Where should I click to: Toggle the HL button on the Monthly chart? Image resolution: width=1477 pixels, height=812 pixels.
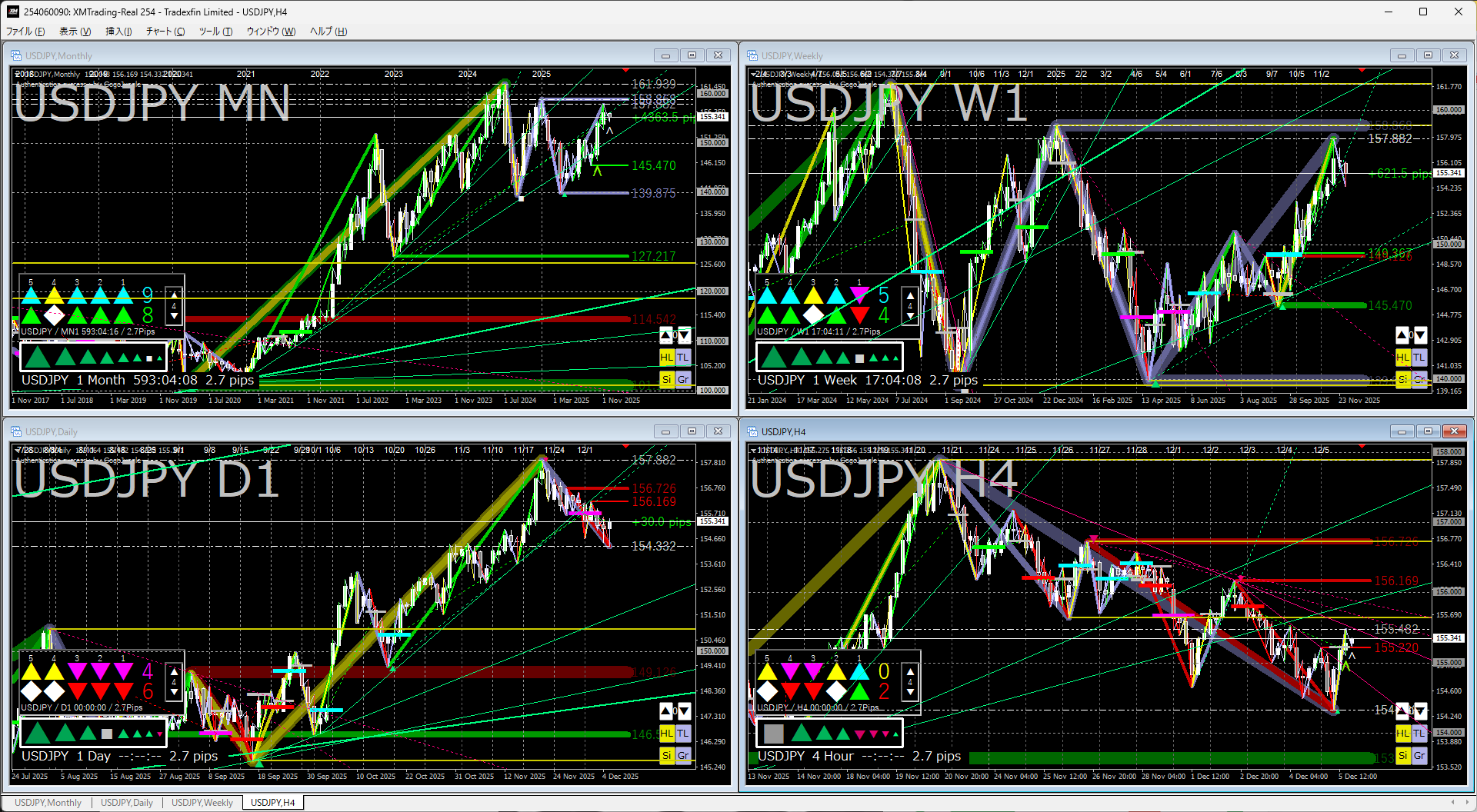pos(666,358)
